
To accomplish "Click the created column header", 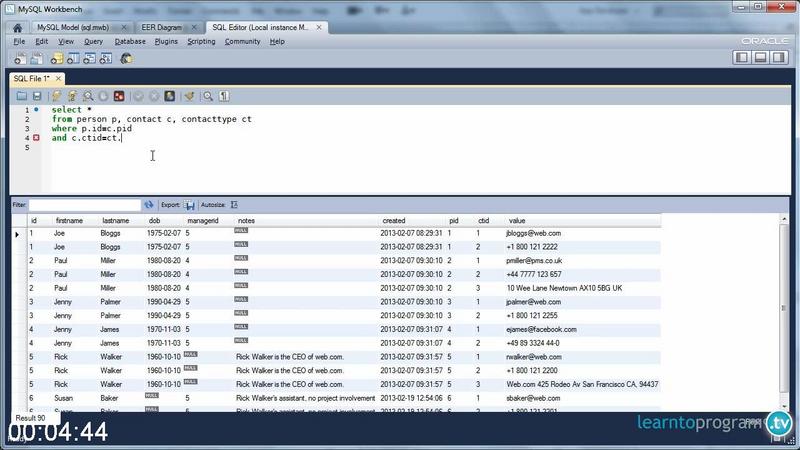I will coord(394,221).
